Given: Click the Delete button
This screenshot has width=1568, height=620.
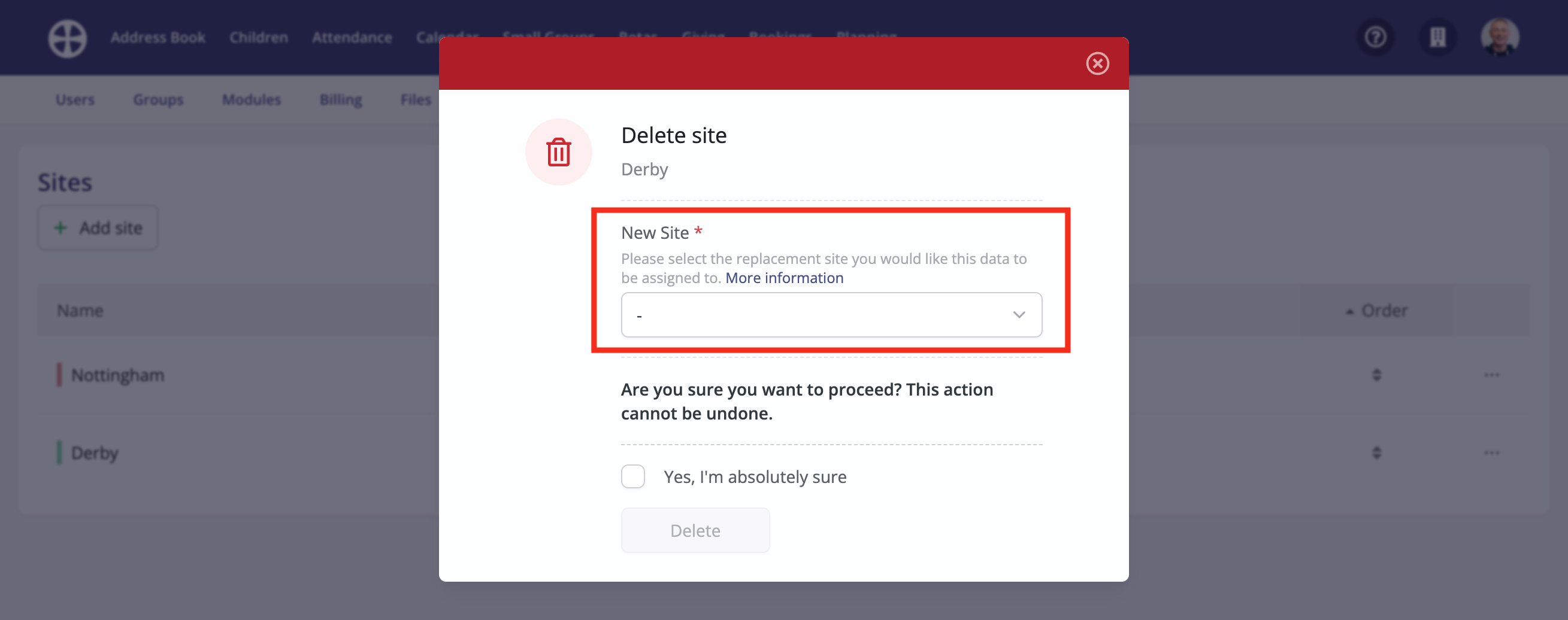Looking at the screenshot, I should [x=695, y=531].
